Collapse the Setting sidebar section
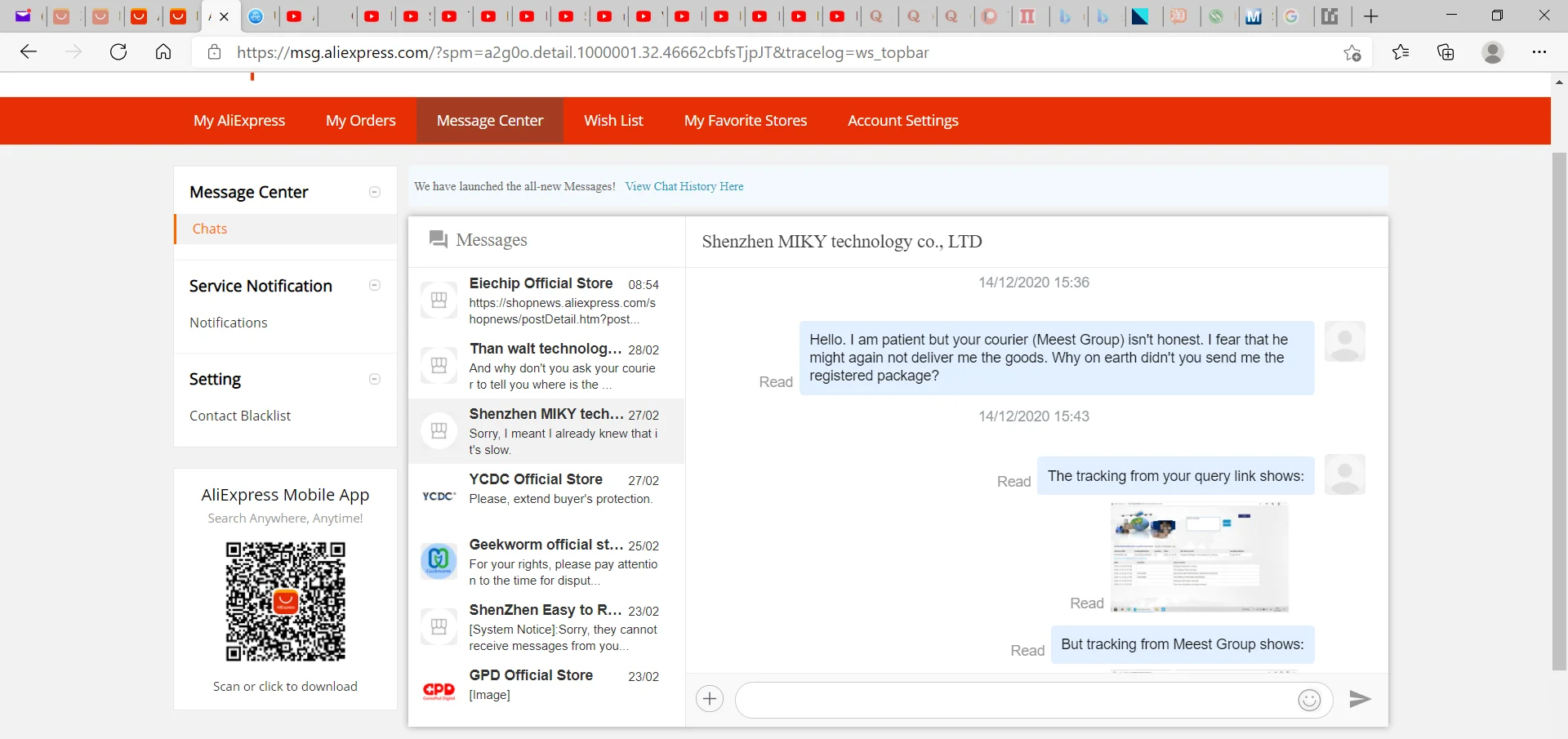 [x=375, y=379]
